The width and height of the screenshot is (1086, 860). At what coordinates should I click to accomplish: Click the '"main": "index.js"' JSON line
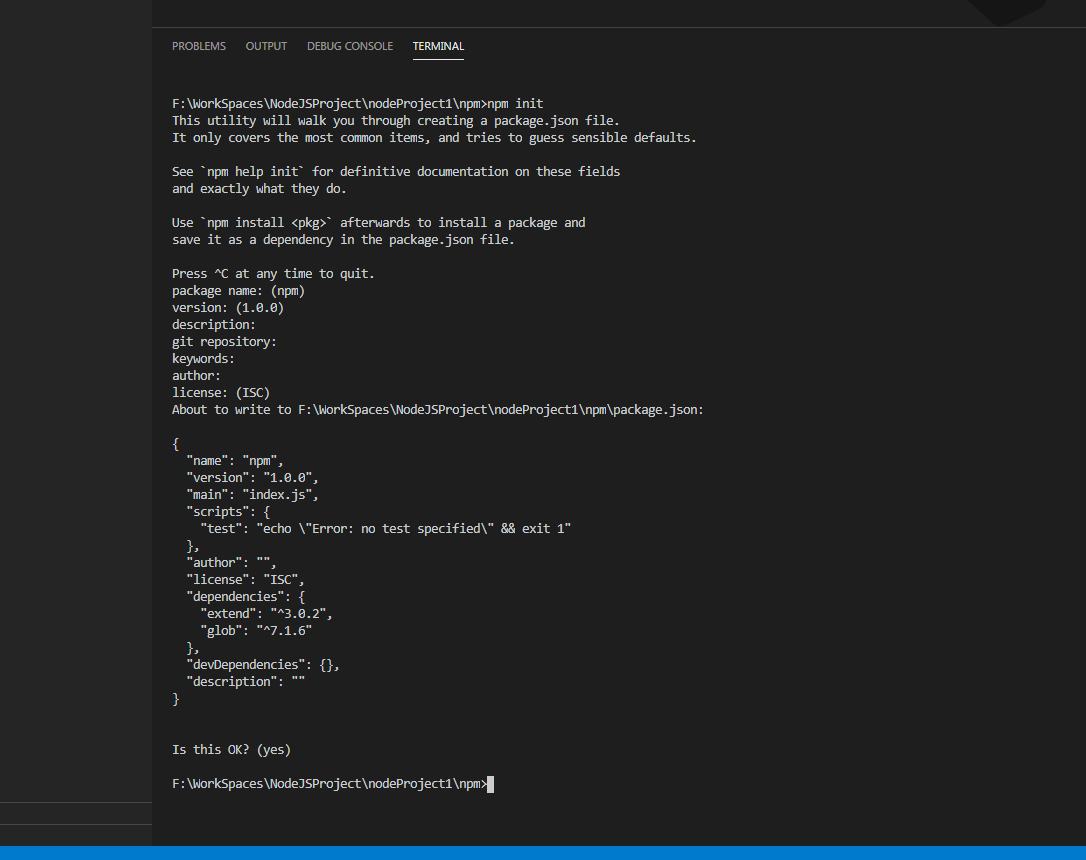tap(252, 494)
